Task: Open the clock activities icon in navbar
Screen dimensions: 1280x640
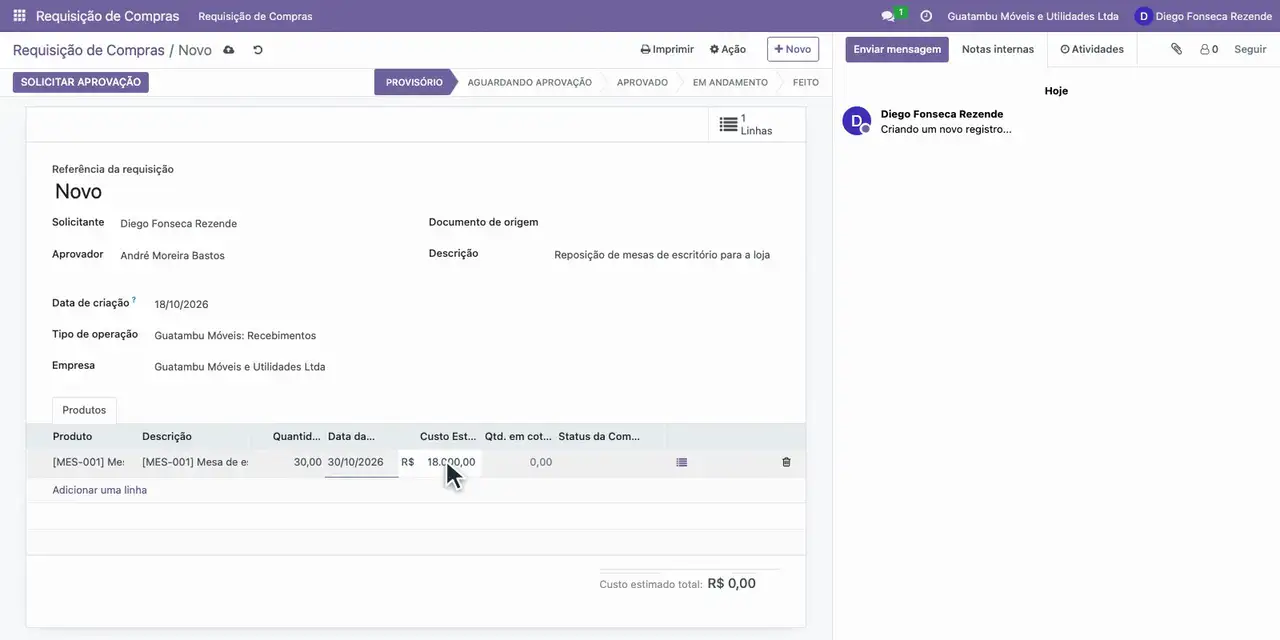Action: (926, 16)
